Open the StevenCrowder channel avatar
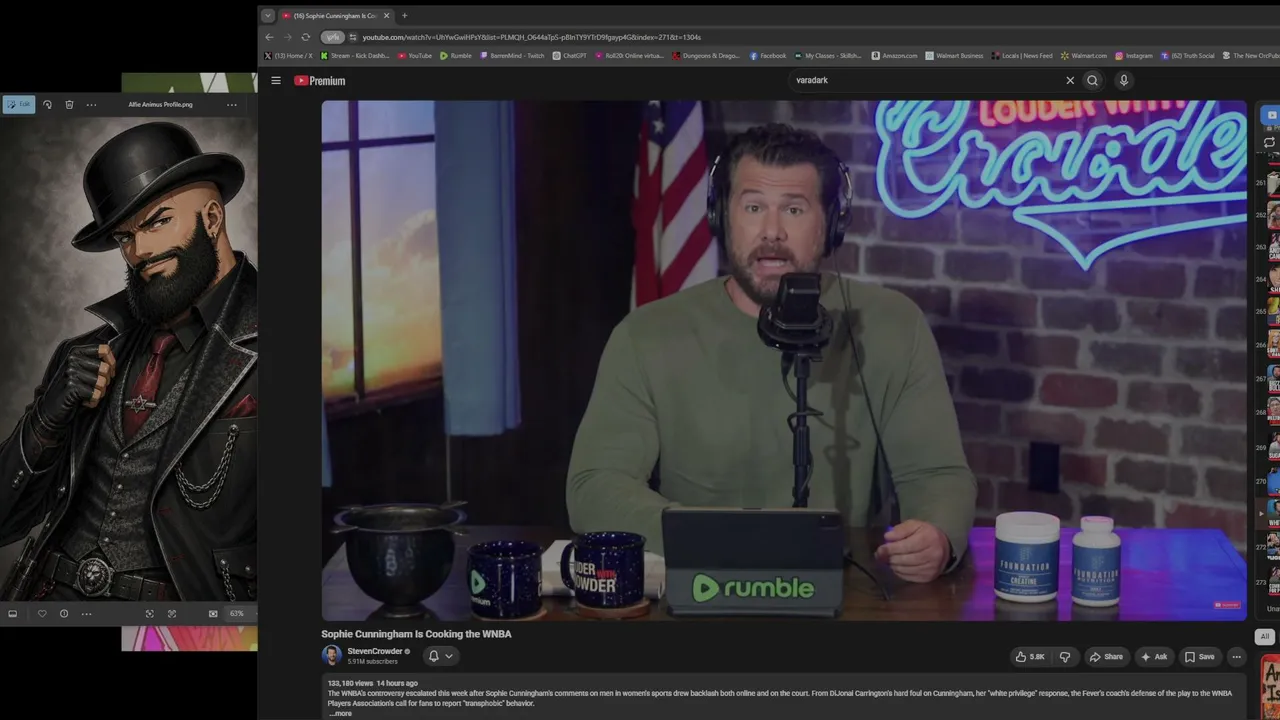Viewport: 1280px width, 720px height. point(331,656)
